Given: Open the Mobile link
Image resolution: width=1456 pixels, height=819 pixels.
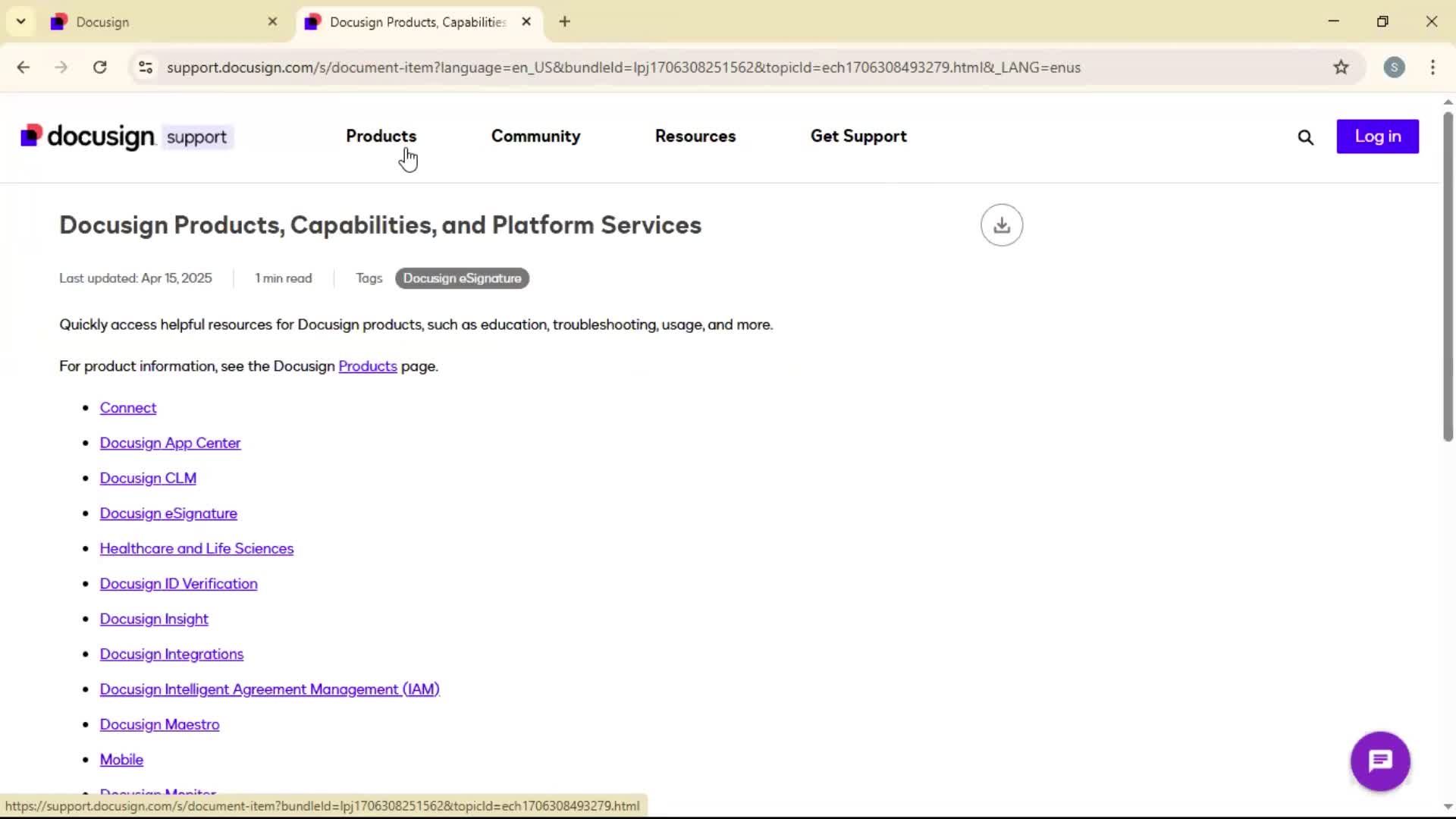Looking at the screenshot, I should pos(121,760).
